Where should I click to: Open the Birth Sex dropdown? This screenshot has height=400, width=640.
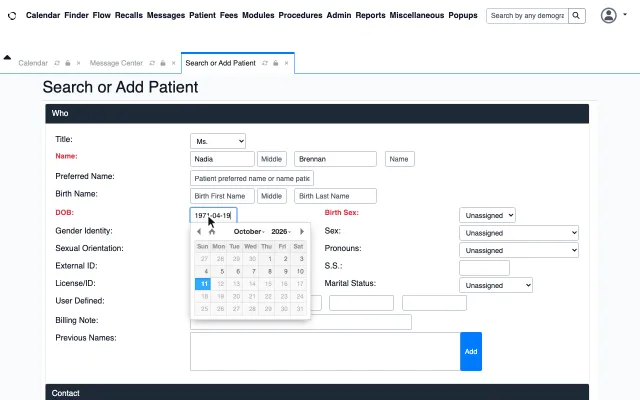[x=487, y=215]
